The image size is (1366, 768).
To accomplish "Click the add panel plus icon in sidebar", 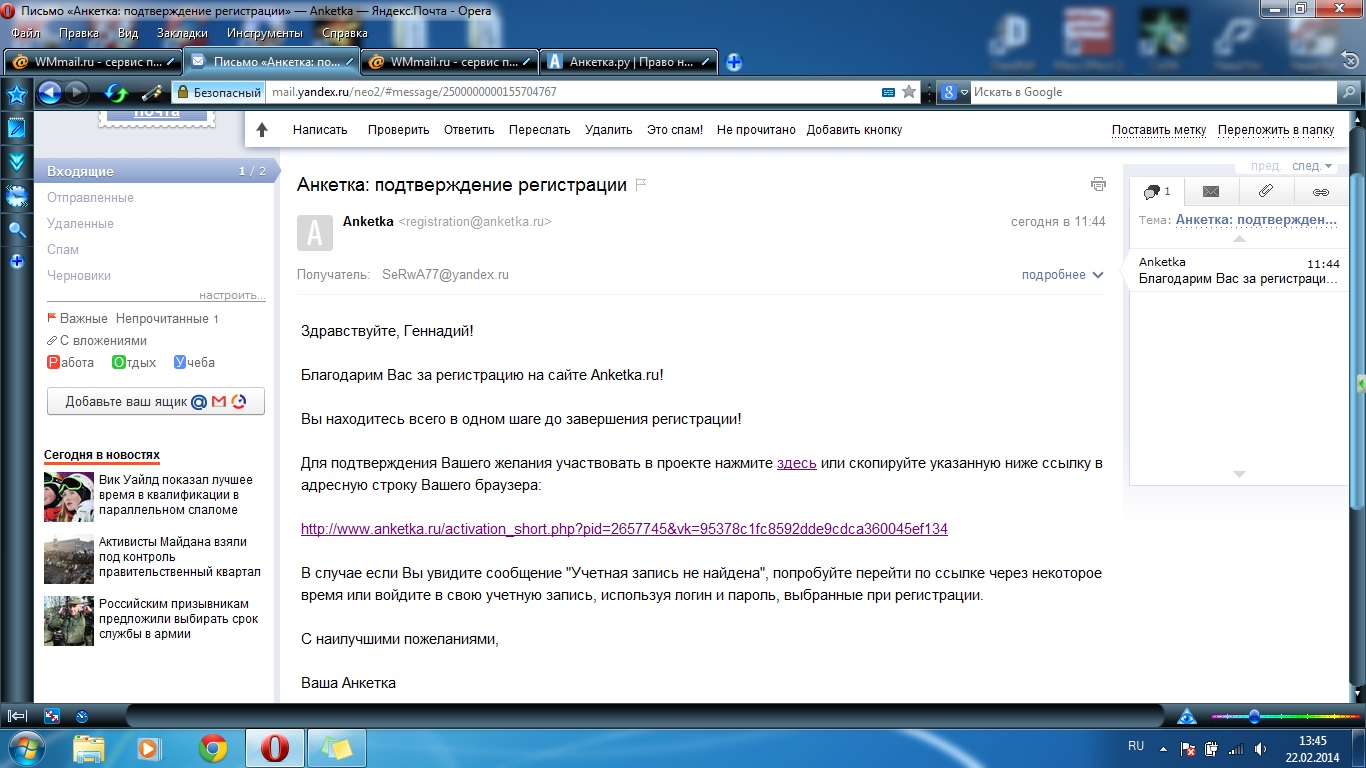I will [17, 262].
